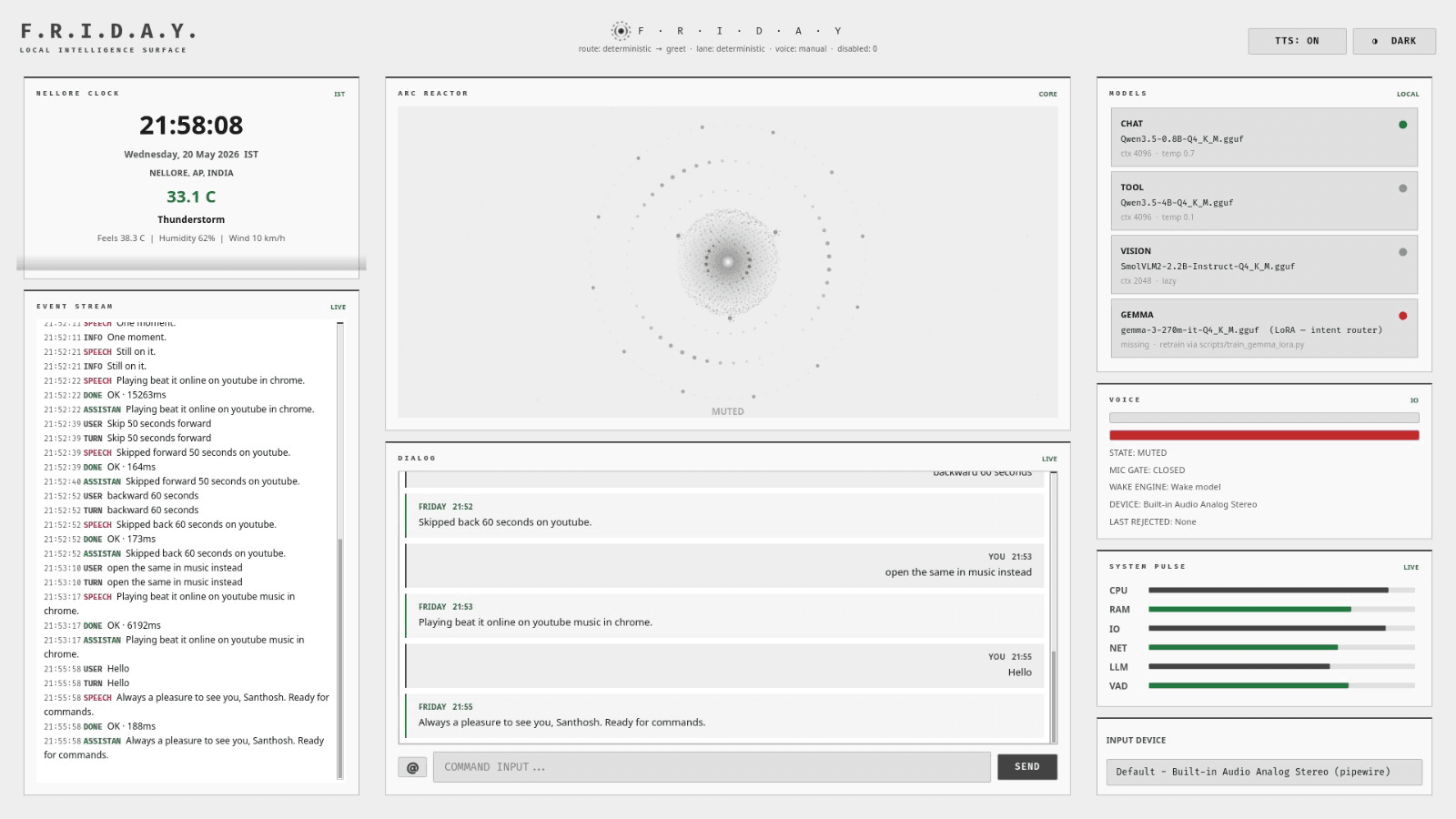Click the Arc Reactor core visualization
Viewport: 1456px width, 819px height.
click(727, 262)
